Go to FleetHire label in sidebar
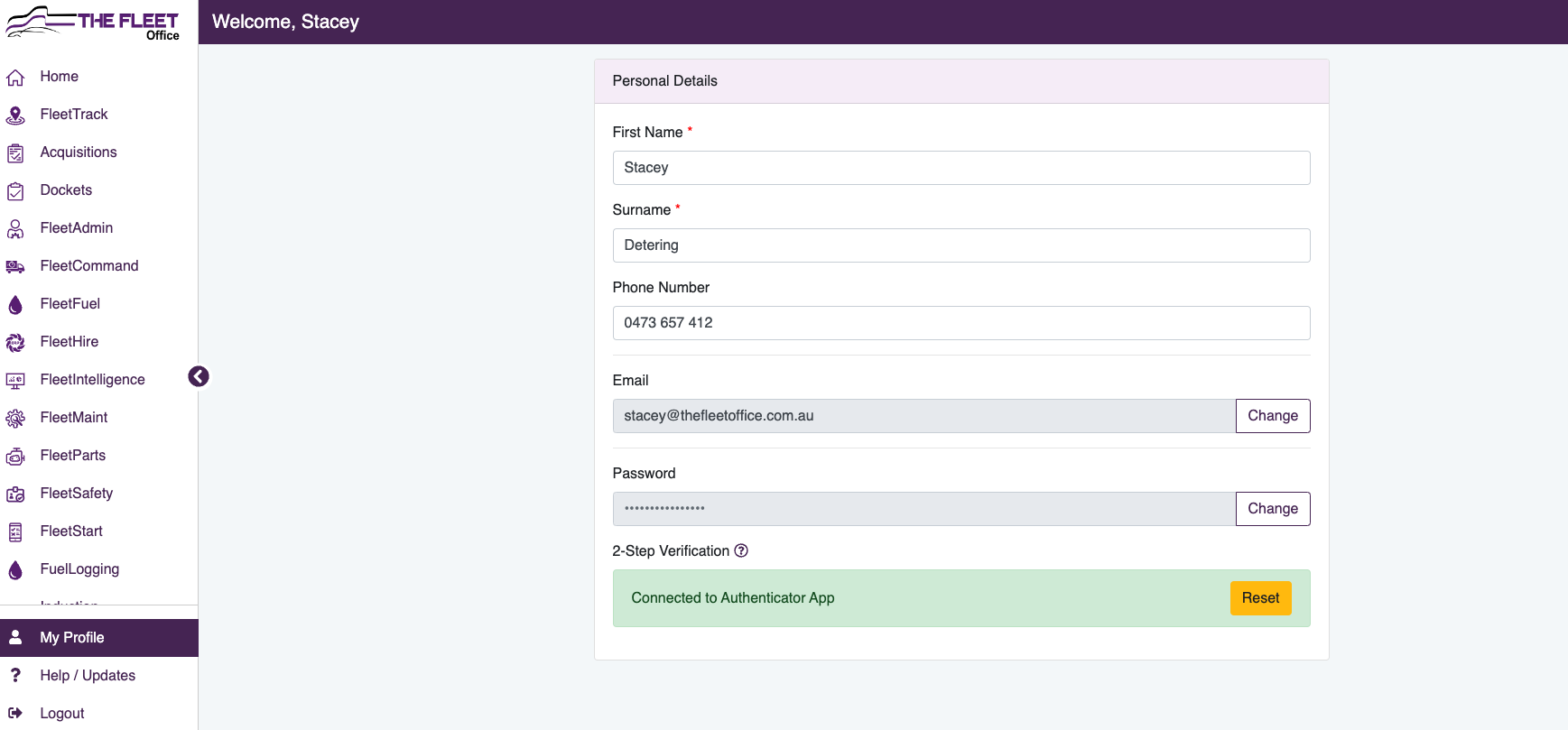 (x=70, y=342)
